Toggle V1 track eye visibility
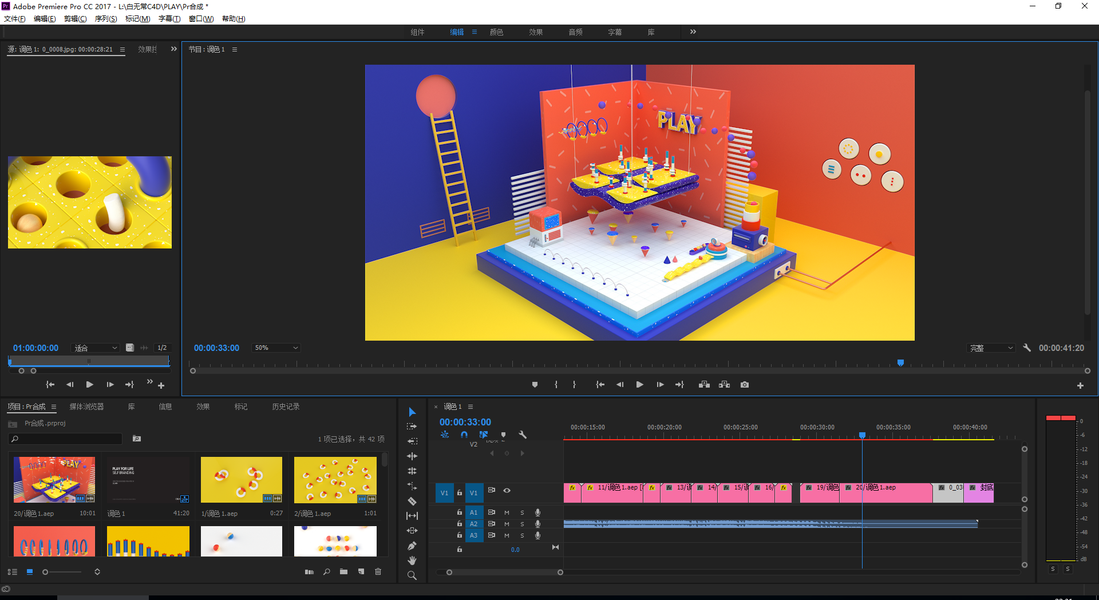The width and height of the screenshot is (1099, 600). pyautogui.click(x=507, y=491)
